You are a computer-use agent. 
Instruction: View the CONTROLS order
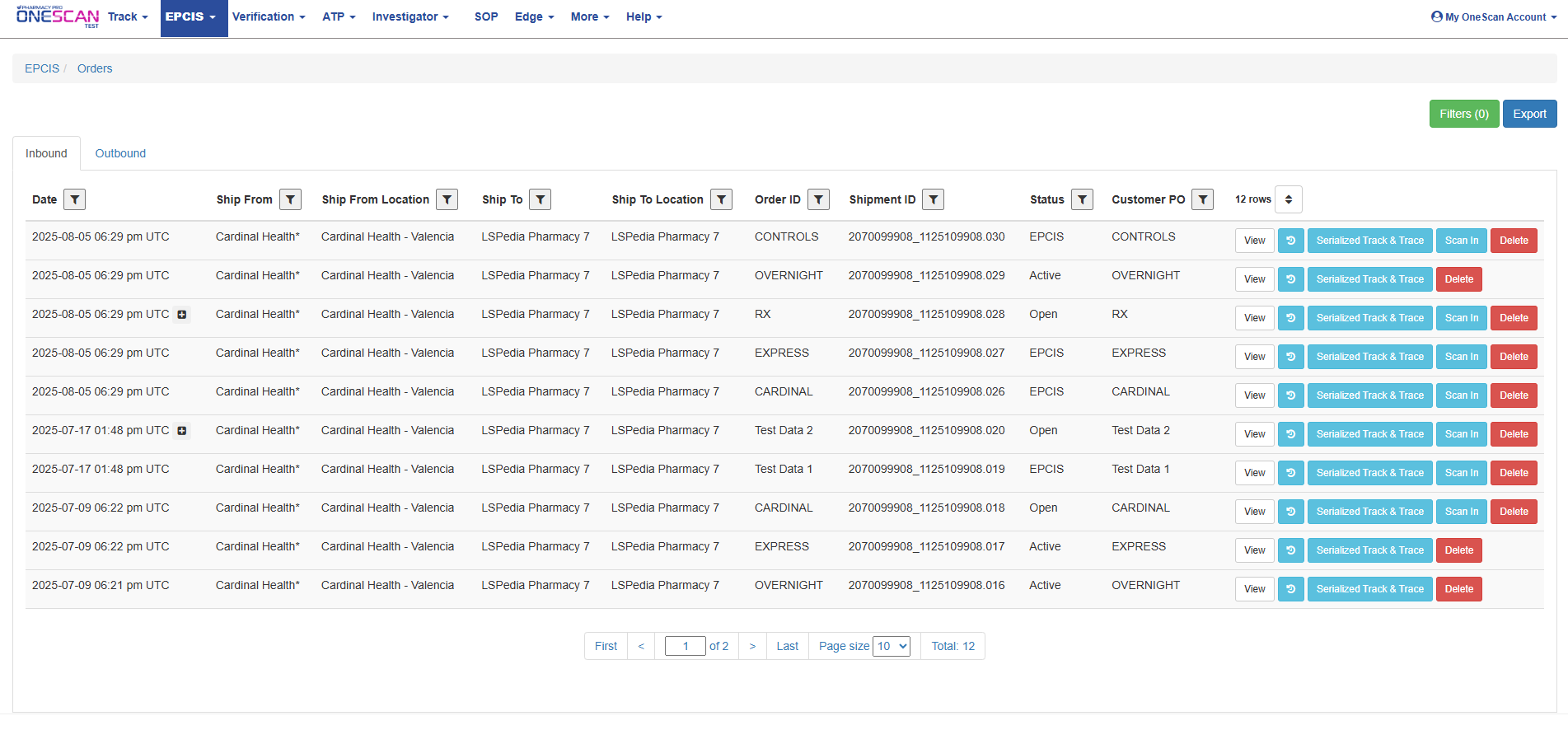pos(1255,241)
